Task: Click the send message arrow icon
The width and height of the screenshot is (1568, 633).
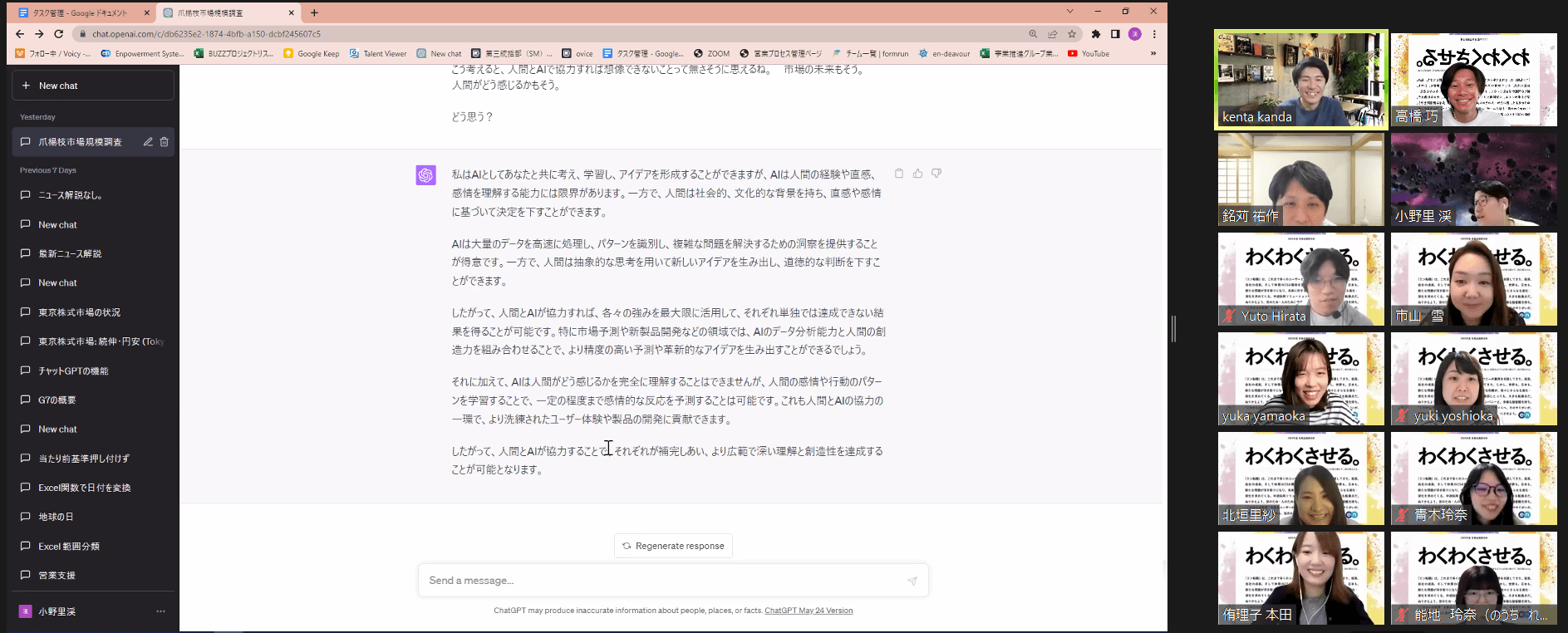Action: (x=912, y=581)
